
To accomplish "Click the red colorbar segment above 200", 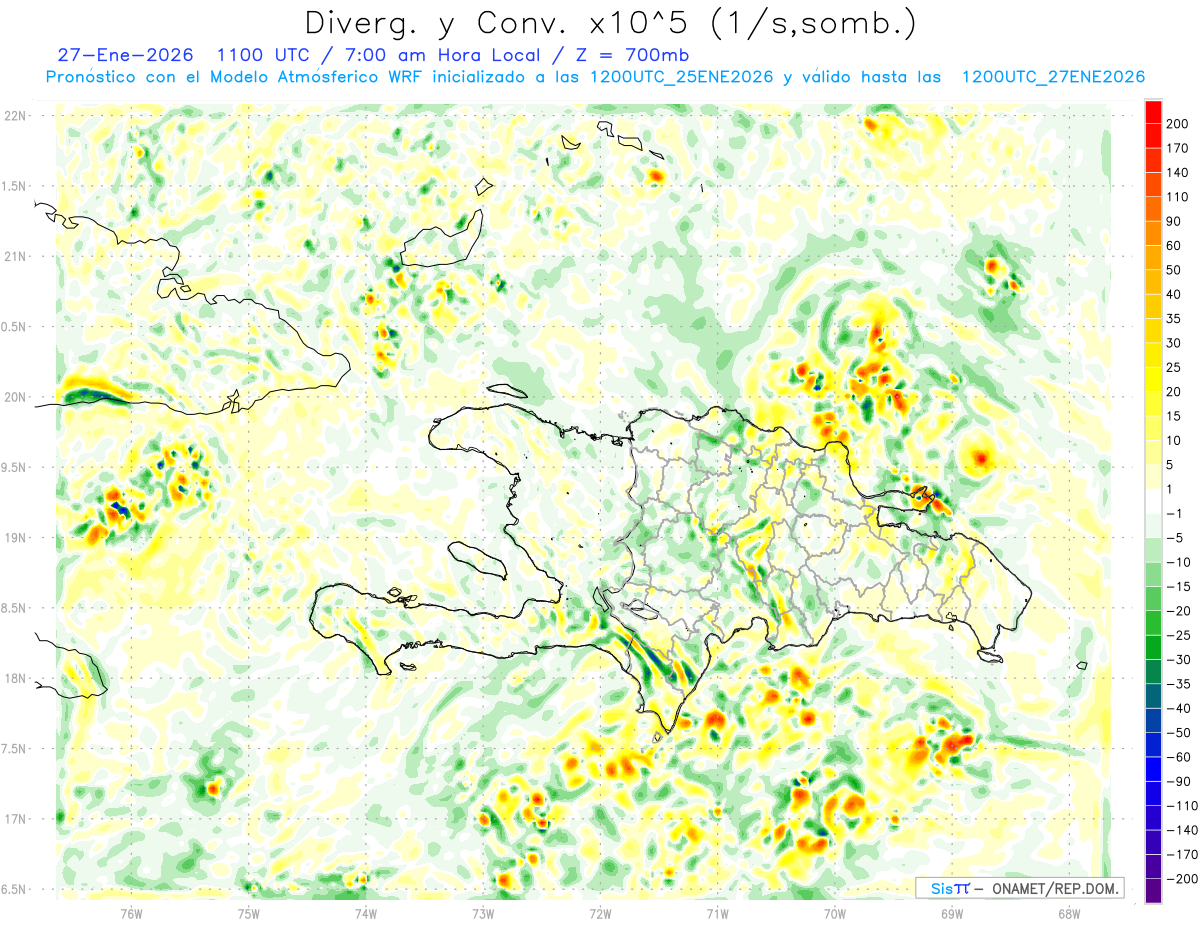I will click(1153, 110).
